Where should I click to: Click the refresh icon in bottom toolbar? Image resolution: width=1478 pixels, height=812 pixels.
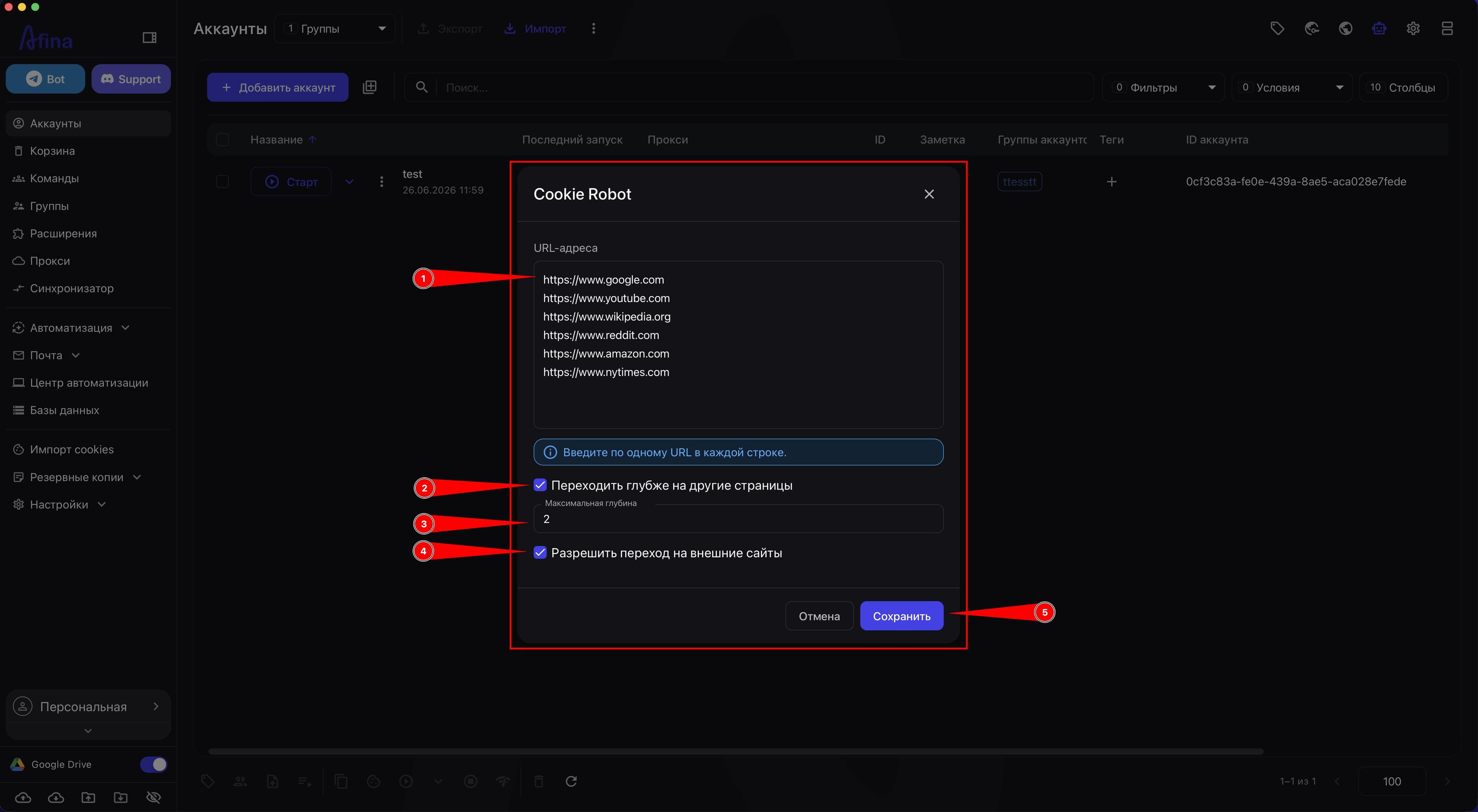click(571, 781)
